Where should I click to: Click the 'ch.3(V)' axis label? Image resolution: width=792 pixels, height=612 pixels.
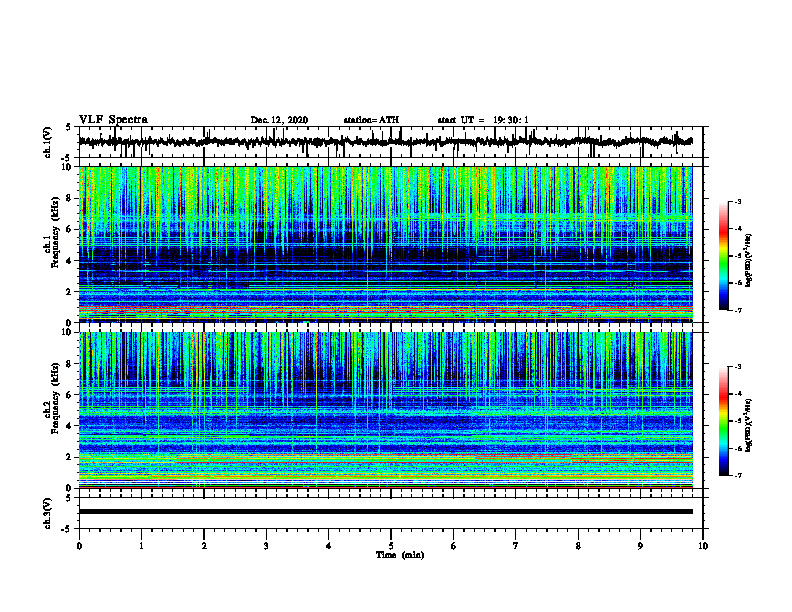point(48,513)
